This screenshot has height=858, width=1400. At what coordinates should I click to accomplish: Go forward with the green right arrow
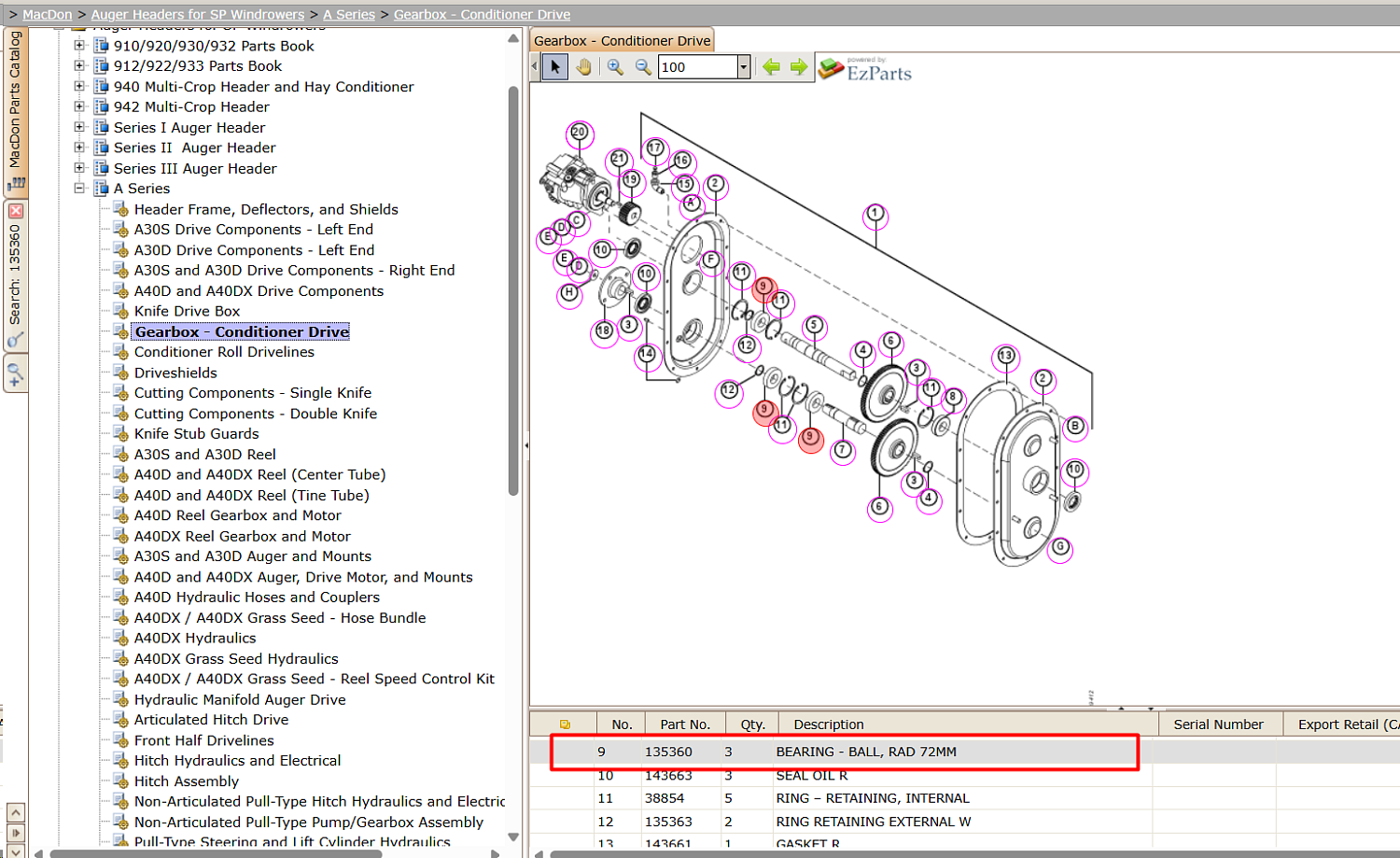799,67
